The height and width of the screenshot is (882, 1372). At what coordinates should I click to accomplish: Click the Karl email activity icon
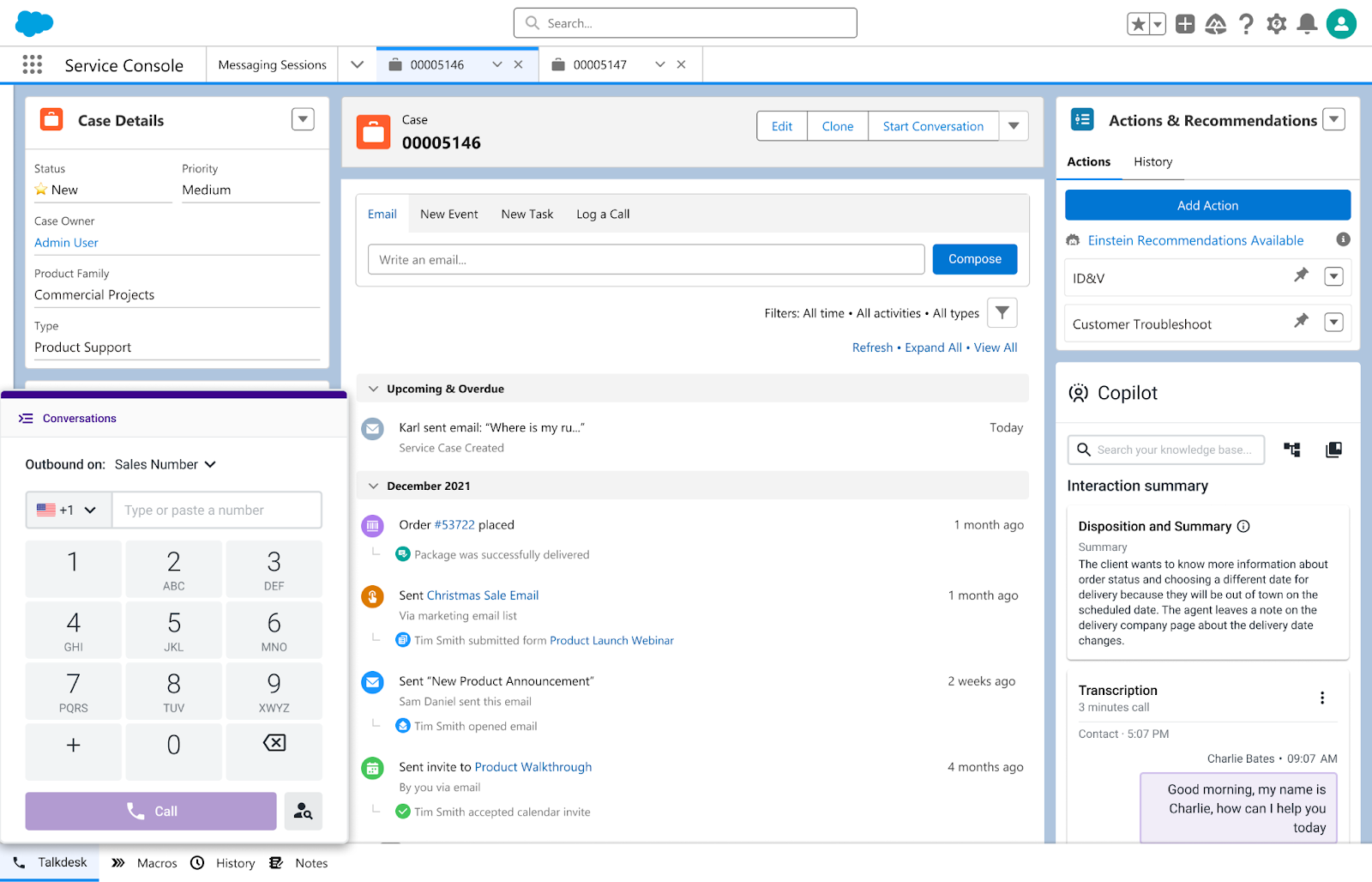372,429
